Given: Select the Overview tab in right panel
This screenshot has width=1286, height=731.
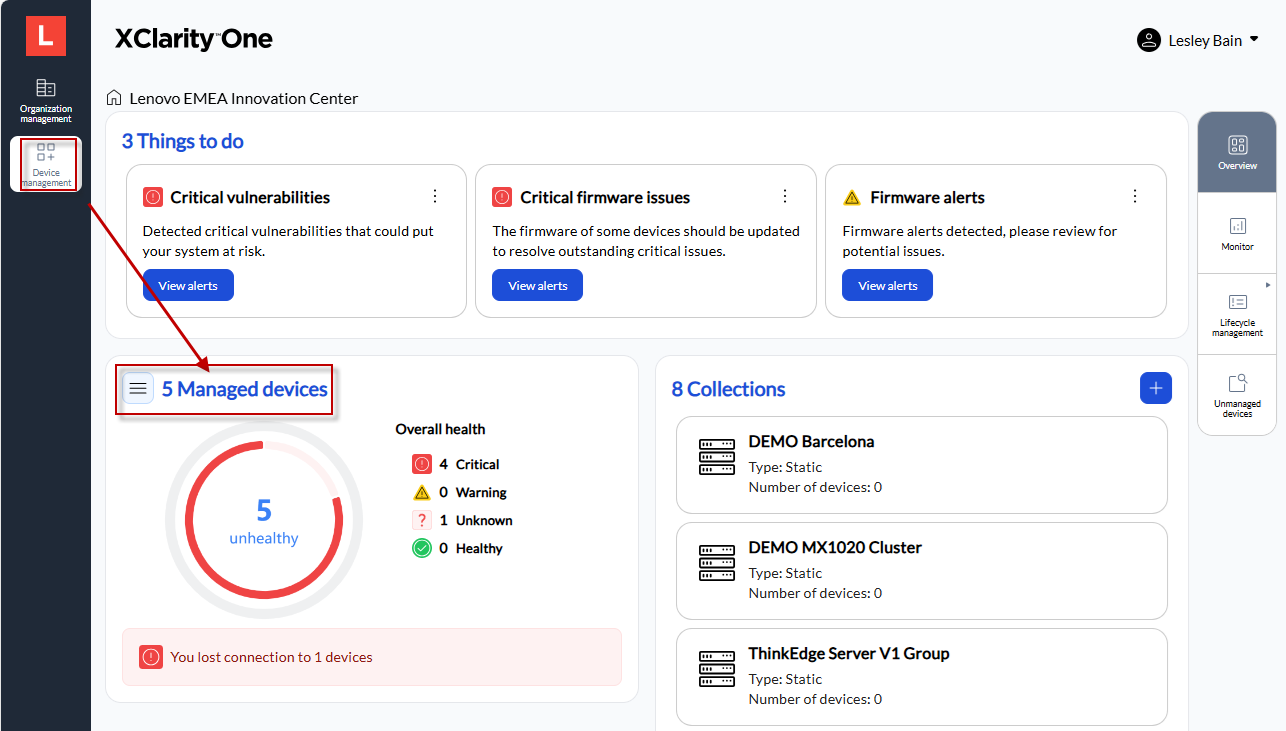Looking at the screenshot, I should pos(1237,152).
